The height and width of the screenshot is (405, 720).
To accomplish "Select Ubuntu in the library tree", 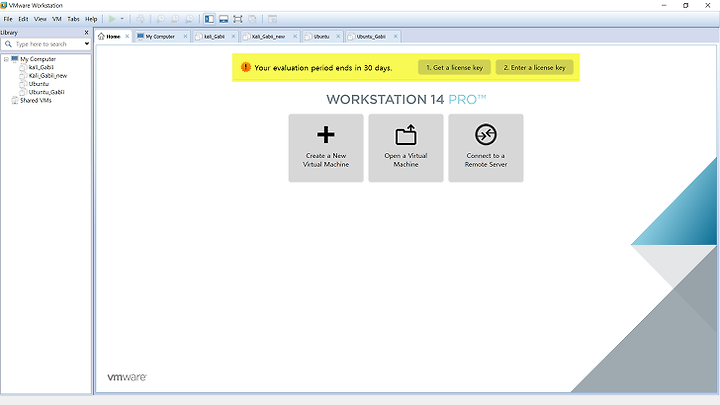I will tap(39, 84).
